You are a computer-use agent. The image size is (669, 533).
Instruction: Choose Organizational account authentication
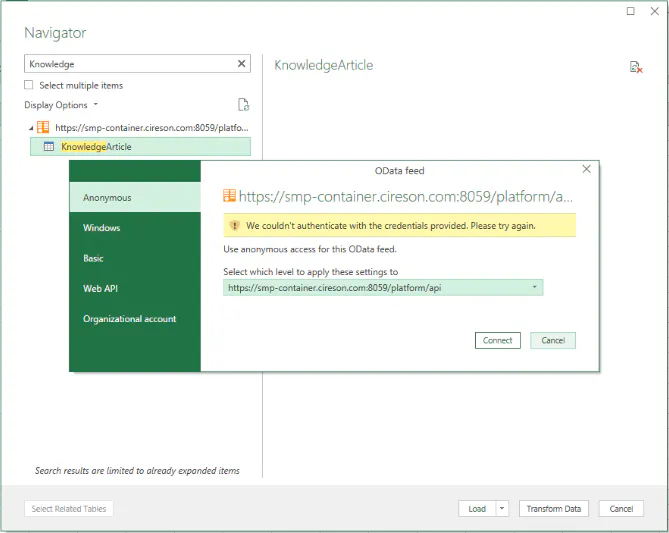tap(135, 319)
